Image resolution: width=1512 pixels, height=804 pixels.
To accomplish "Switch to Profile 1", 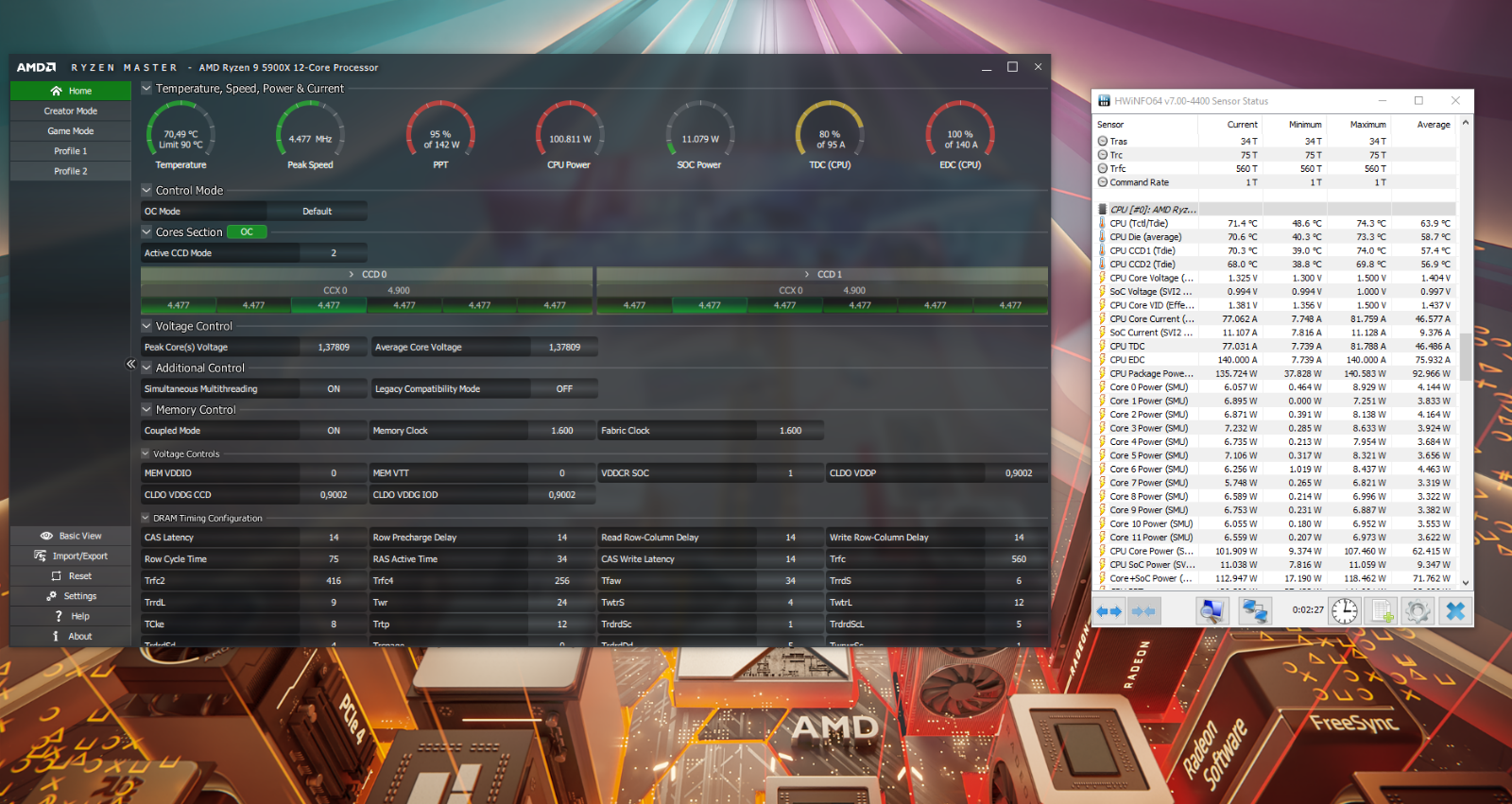I will pyautogui.click(x=71, y=151).
